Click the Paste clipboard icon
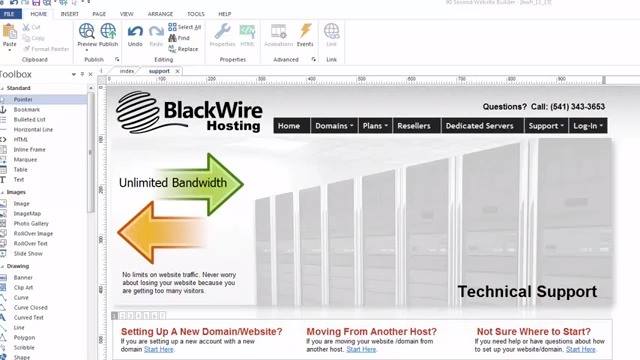This screenshot has width=640, height=360. 9,36
